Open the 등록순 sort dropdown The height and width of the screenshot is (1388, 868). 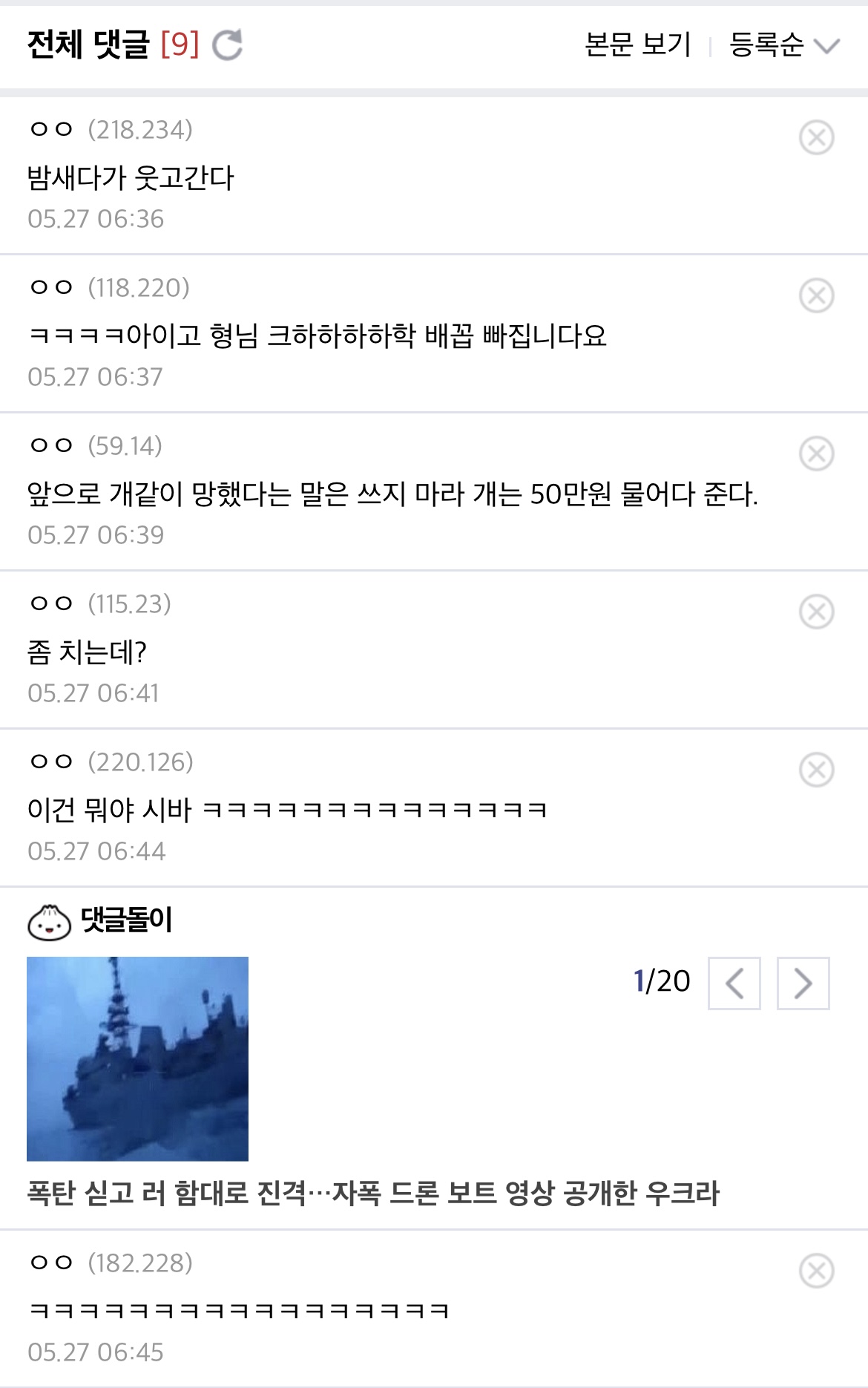tap(783, 45)
